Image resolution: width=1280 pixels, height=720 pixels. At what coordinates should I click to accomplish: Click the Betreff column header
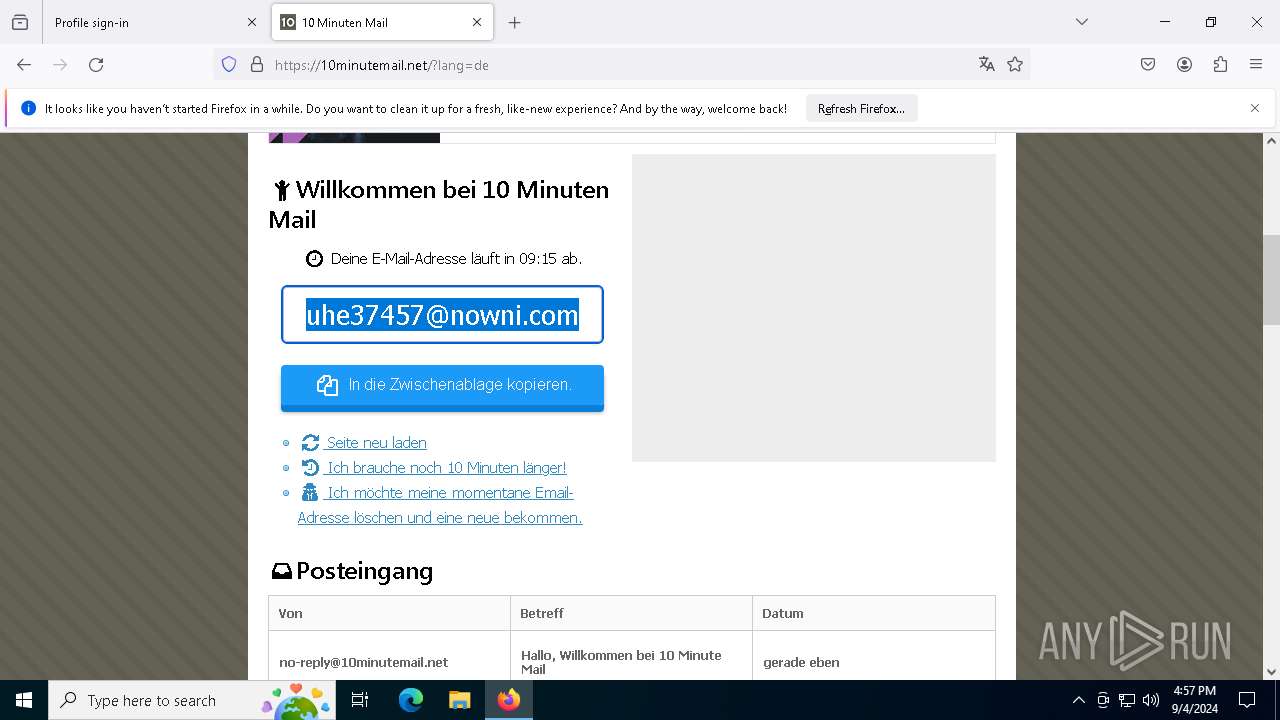[631, 613]
